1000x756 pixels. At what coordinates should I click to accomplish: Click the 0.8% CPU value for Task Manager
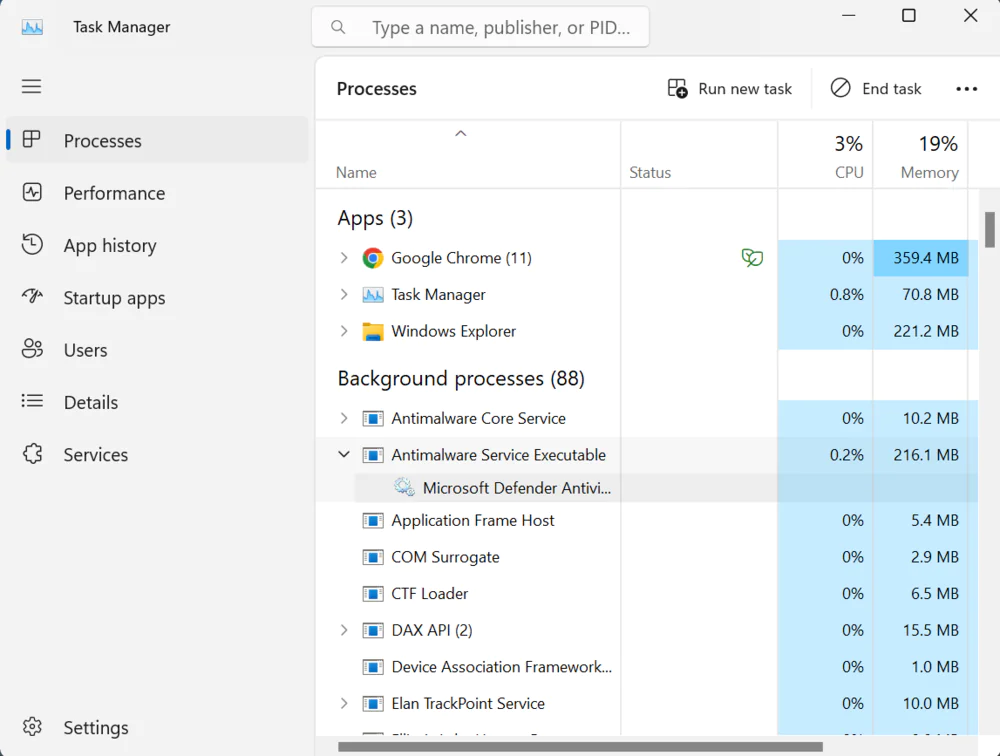[846, 295]
